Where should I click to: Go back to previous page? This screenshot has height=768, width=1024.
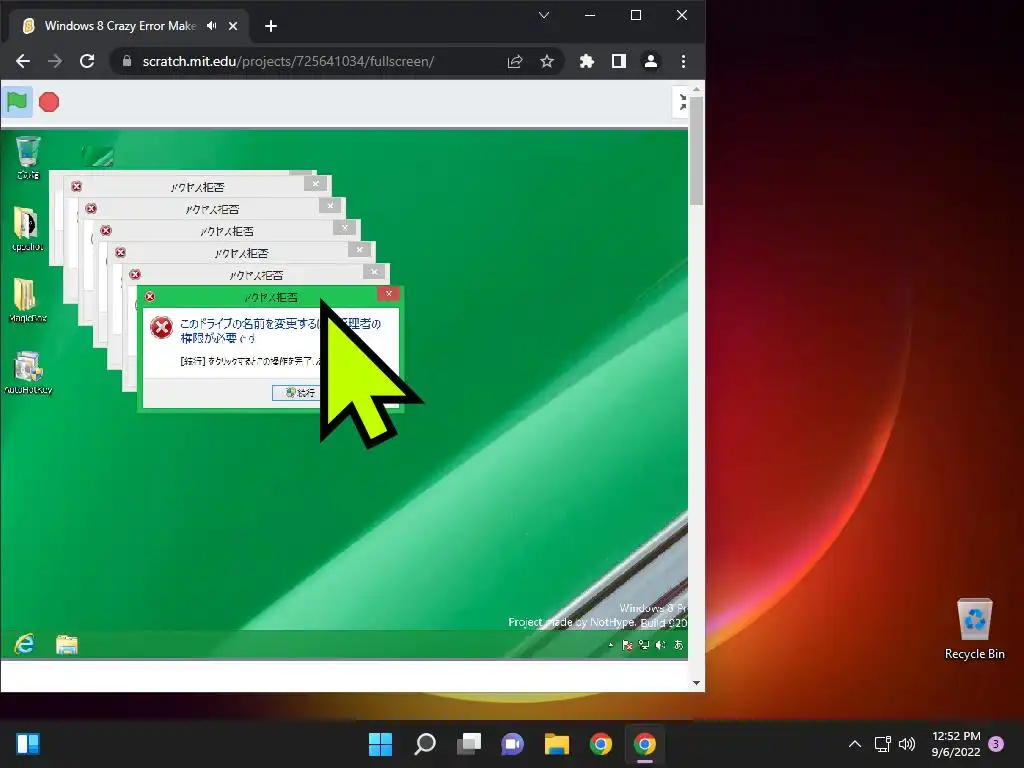pyautogui.click(x=23, y=61)
